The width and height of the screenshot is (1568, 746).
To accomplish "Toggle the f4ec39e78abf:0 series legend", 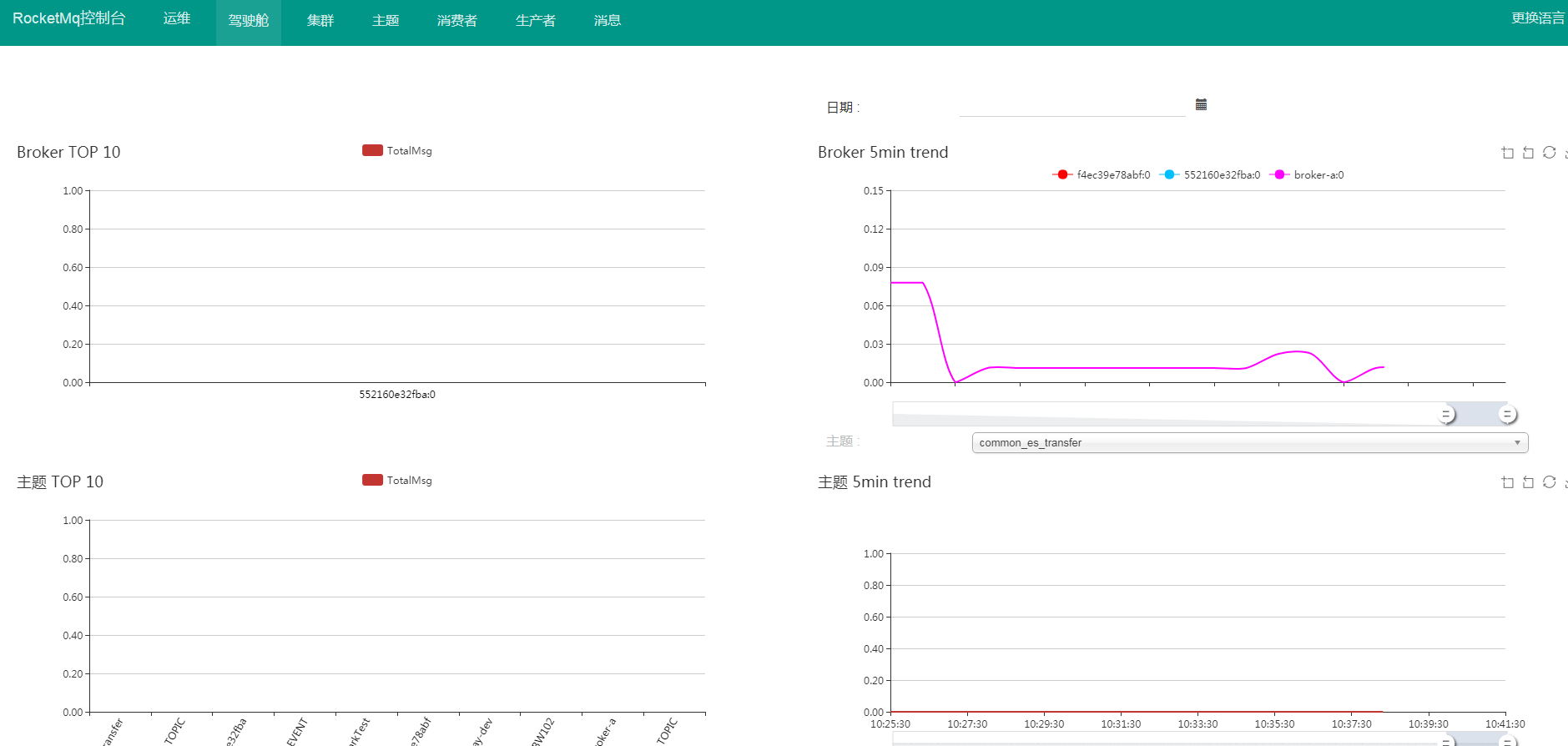I will [1102, 175].
